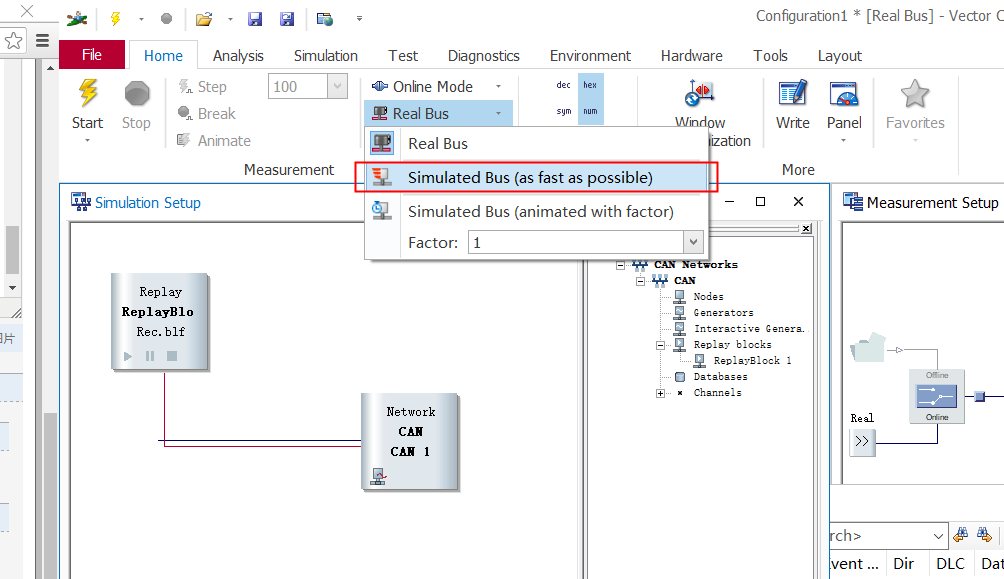Click the bus icon inside the Network CAN block
The height and width of the screenshot is (579, 1004).
378,477
